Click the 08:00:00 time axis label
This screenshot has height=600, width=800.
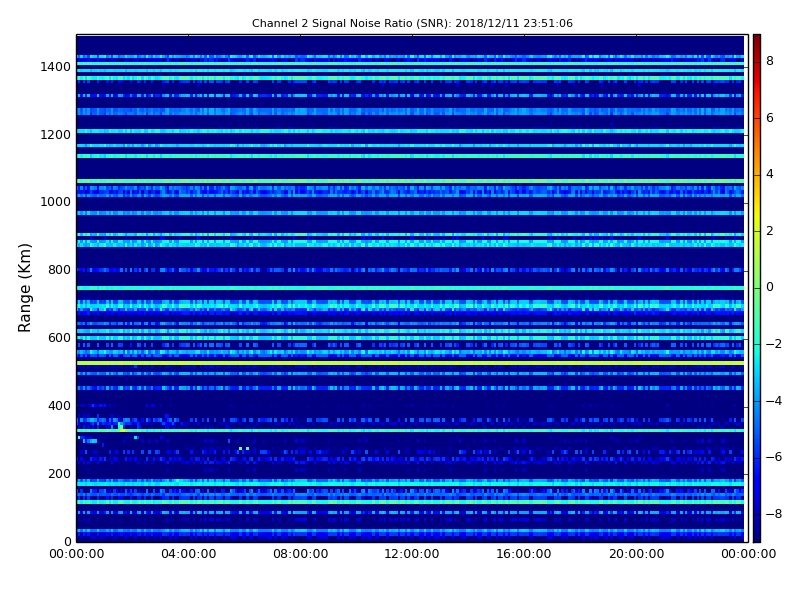click(301, 554)
